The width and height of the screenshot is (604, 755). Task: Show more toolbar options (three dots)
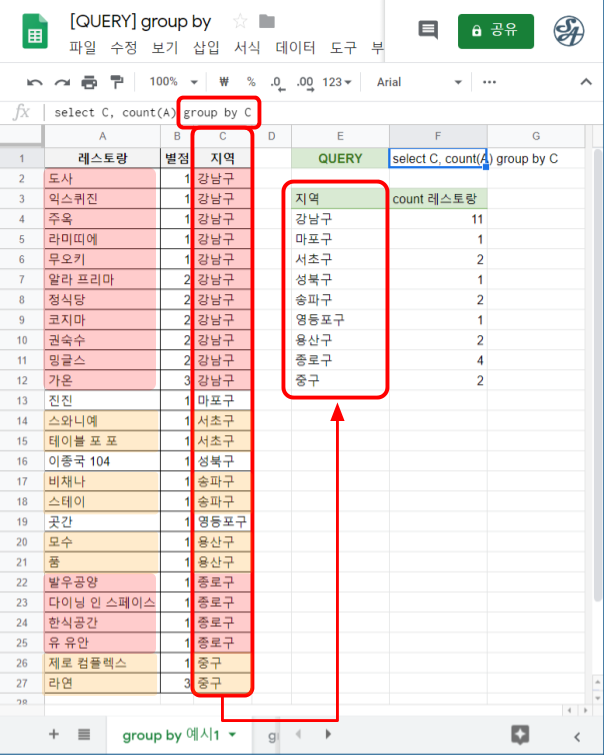pos(489,82)
